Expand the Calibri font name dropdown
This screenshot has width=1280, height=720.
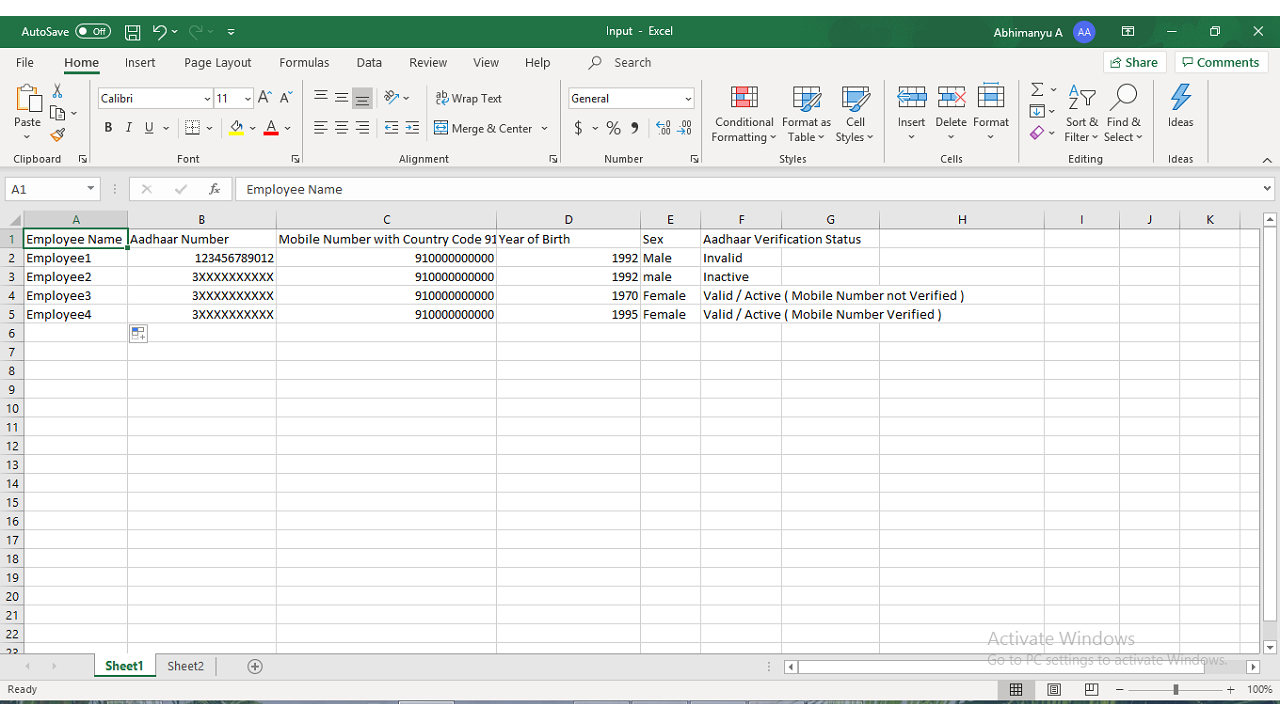(207, 99)
